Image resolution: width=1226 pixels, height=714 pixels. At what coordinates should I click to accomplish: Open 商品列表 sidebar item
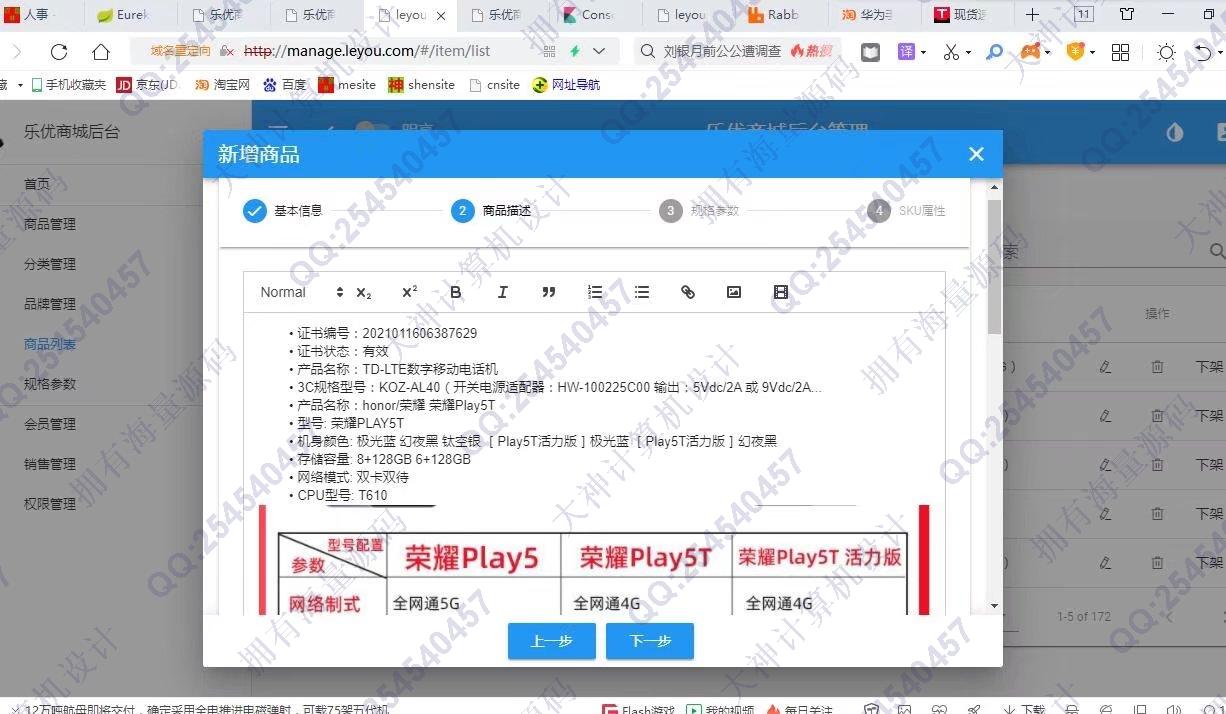[x=50, y=344]
